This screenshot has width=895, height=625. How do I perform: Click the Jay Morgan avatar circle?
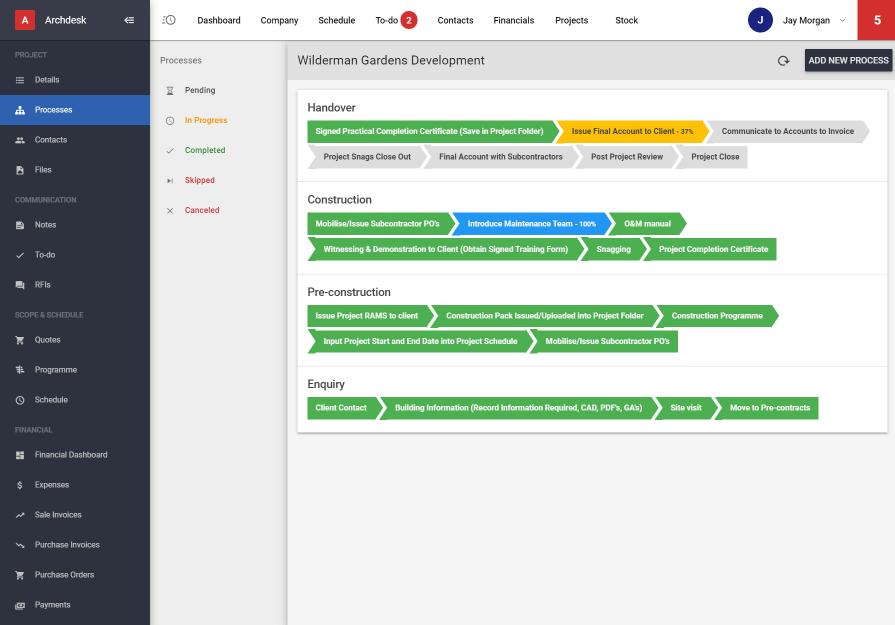coord(760,20)
